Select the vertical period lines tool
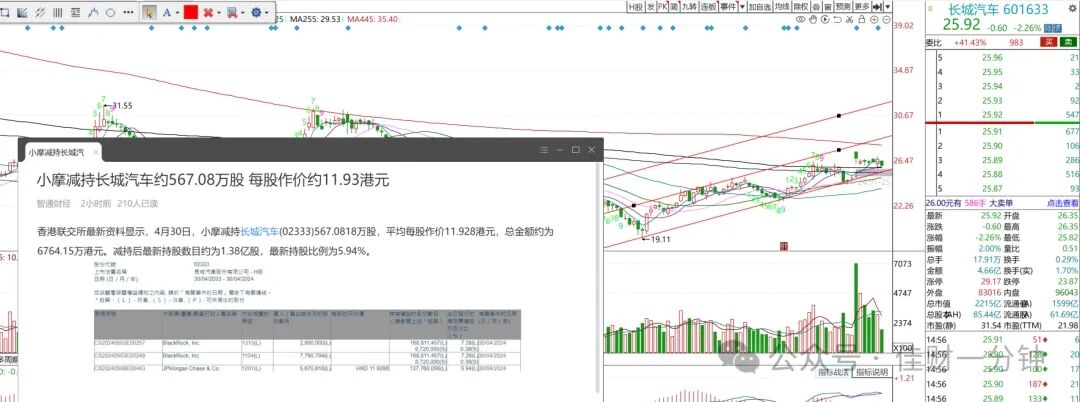The width and height of the screenshot is (1080, 402). (58, 12)
